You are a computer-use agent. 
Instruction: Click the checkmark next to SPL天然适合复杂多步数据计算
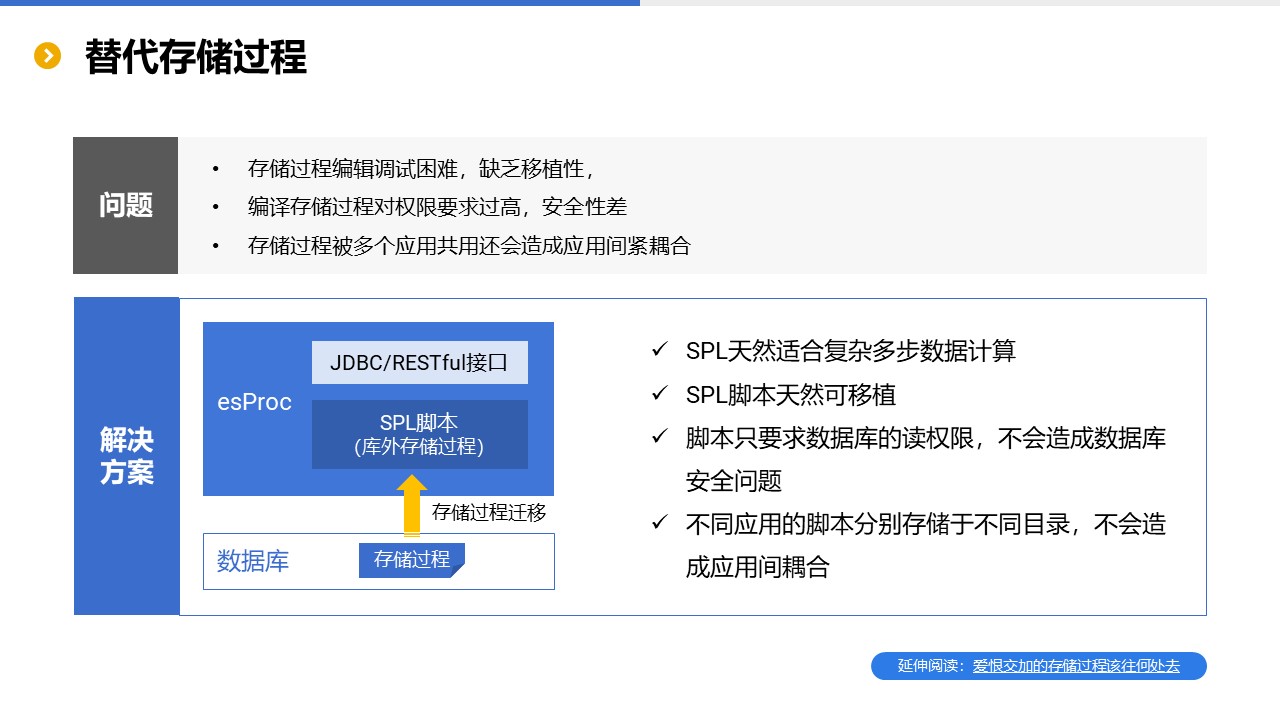point(659,350)
